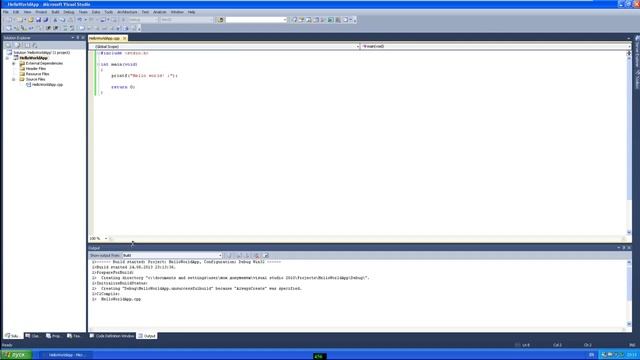This screenshot has height=360, width=640.
Task: Open the Solution Configurations dropdown
Action: (x=143, y=20)
